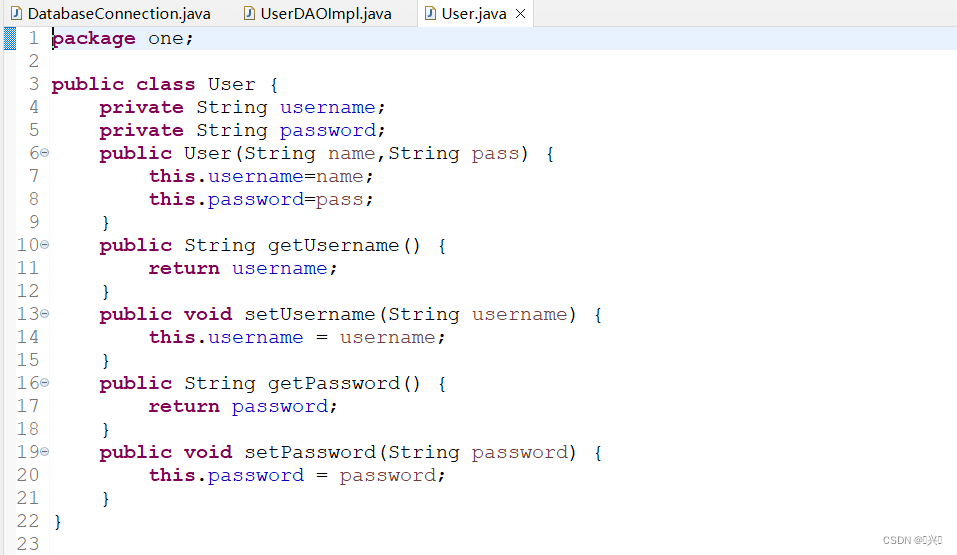Click 'this.username = username;' on line 14
The image size is (957, 555).
pyautogui.click(x=297, y=338)
